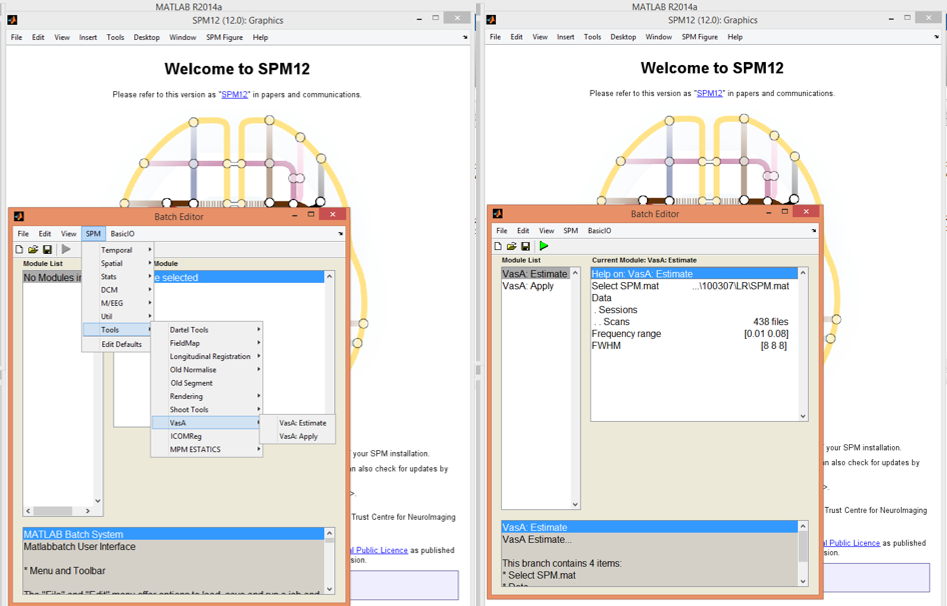947x606 pixels.
Task: Click the greyed-out Run Batch play icon
Action: (66, 249)
